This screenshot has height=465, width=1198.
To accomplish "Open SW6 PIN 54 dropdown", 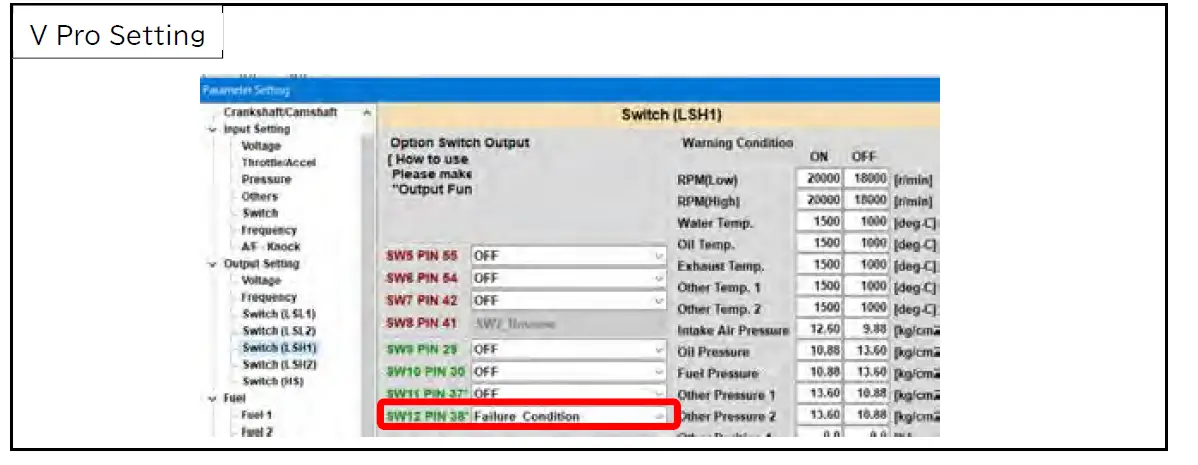I will tap(568, 278).
